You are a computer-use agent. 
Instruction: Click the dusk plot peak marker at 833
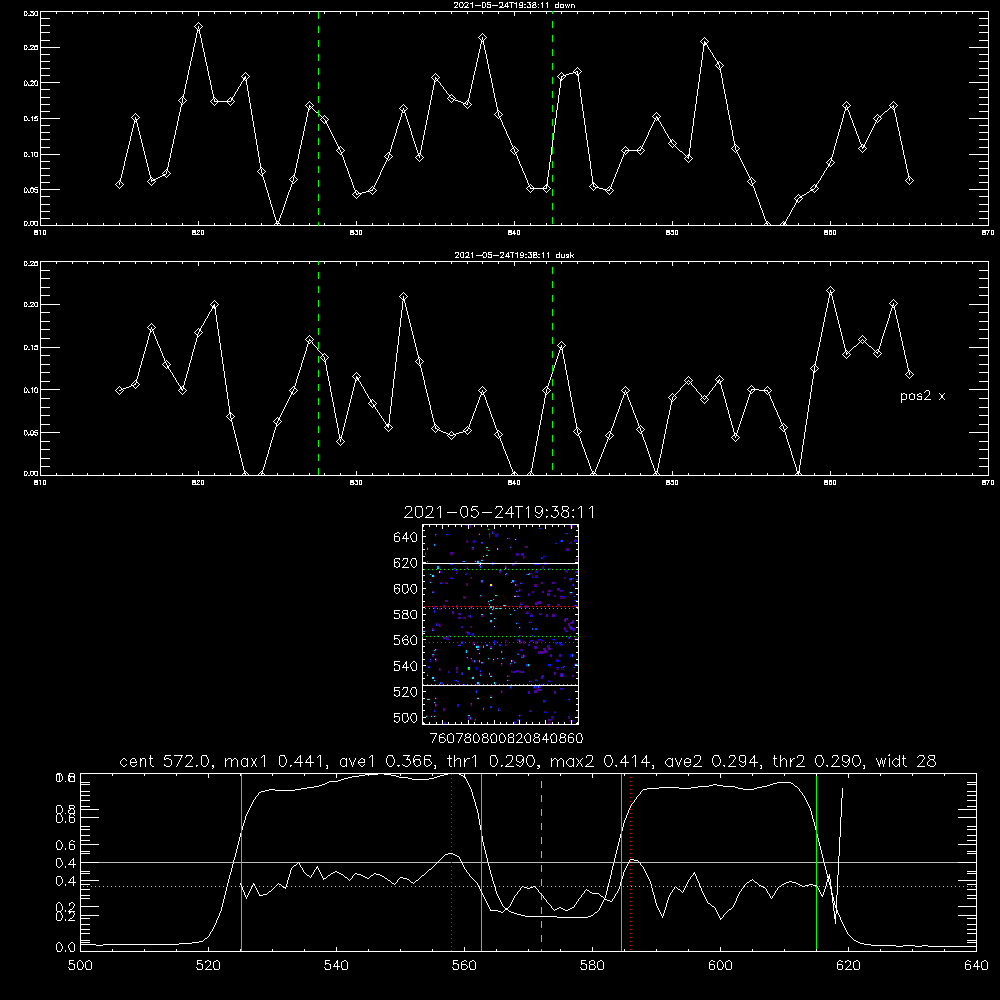[404, 297]
